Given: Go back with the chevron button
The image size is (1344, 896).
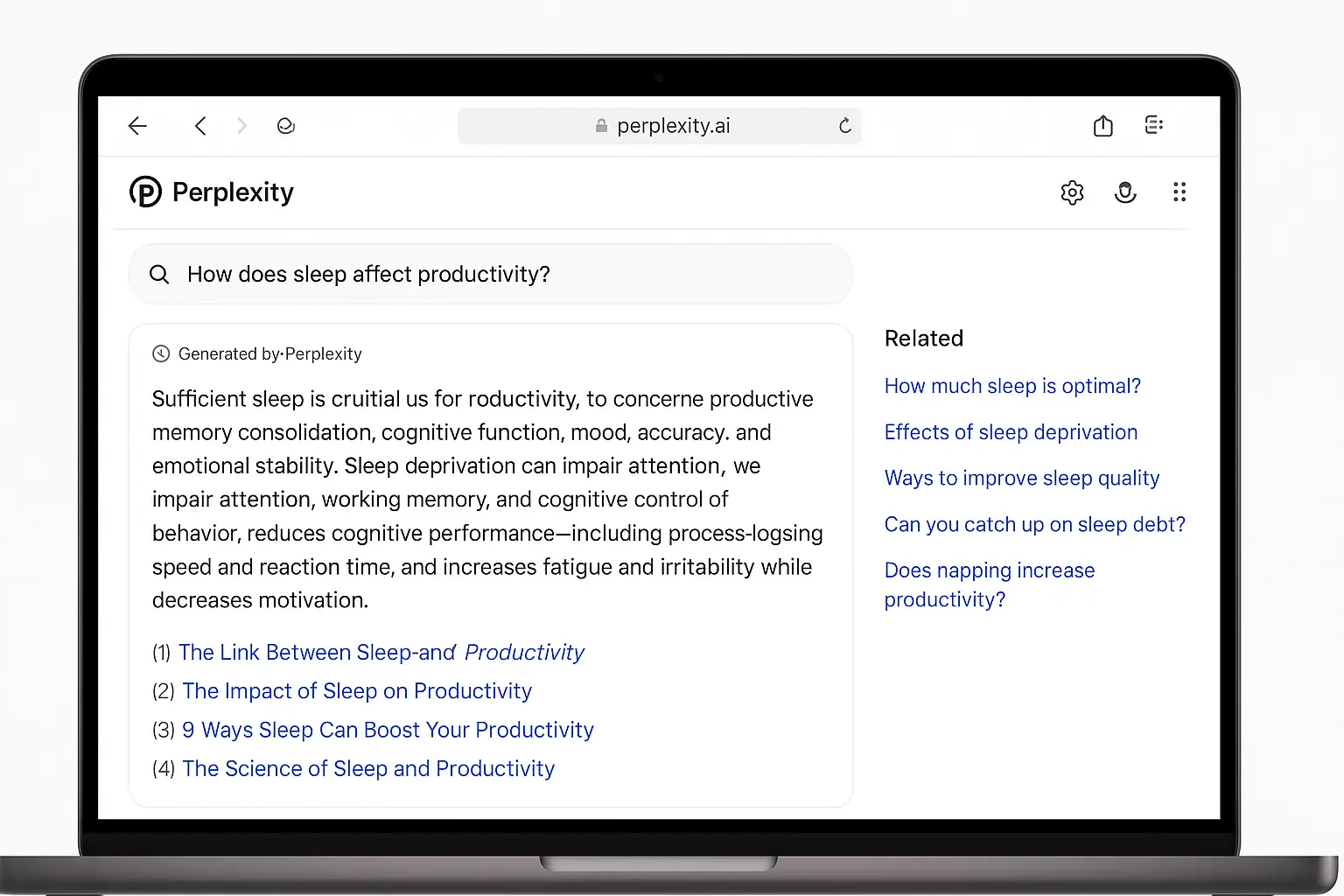Looking at the screenshot, I should click(200, 126).
